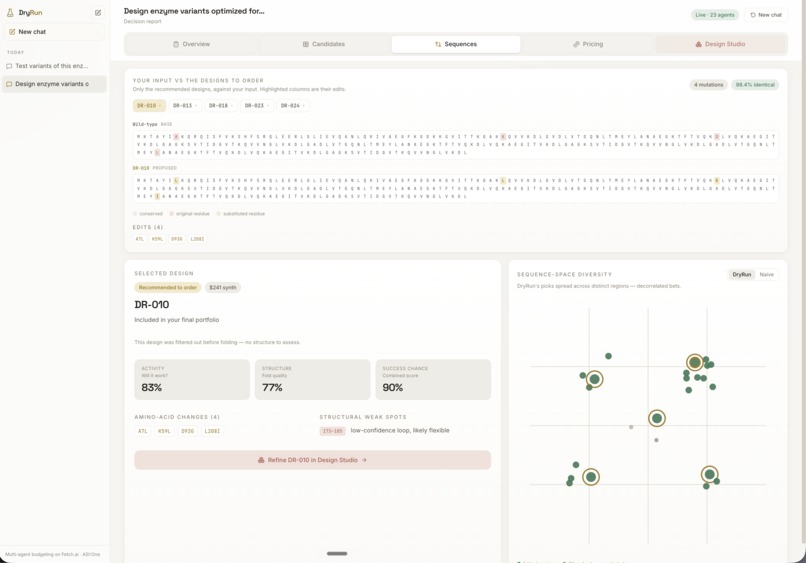The image size is (806, 563).
Task: Click the 'Recommended to order' badge
Action: pos(168,287)
